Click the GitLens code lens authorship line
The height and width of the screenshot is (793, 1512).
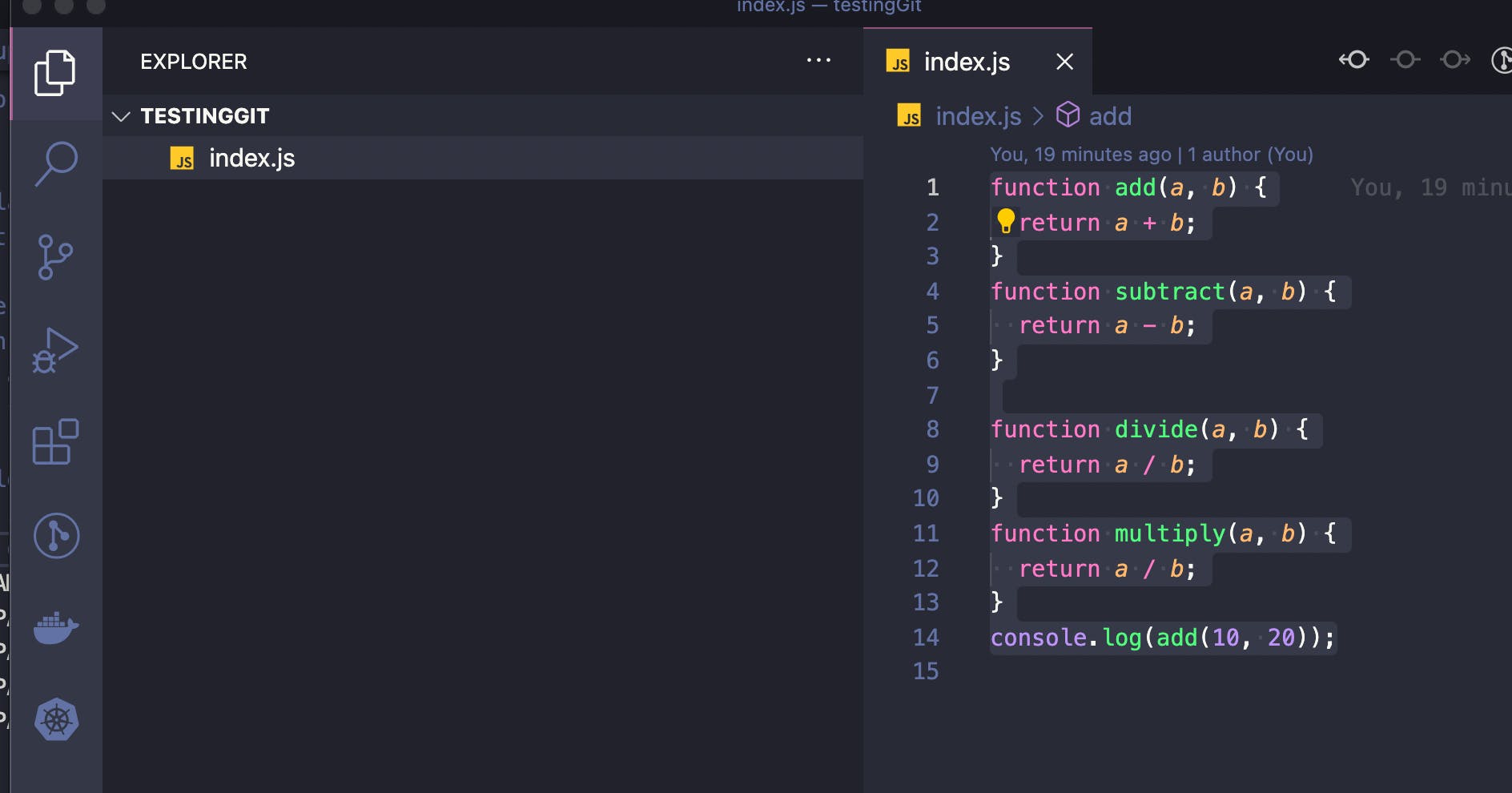tap(1152, 155)
